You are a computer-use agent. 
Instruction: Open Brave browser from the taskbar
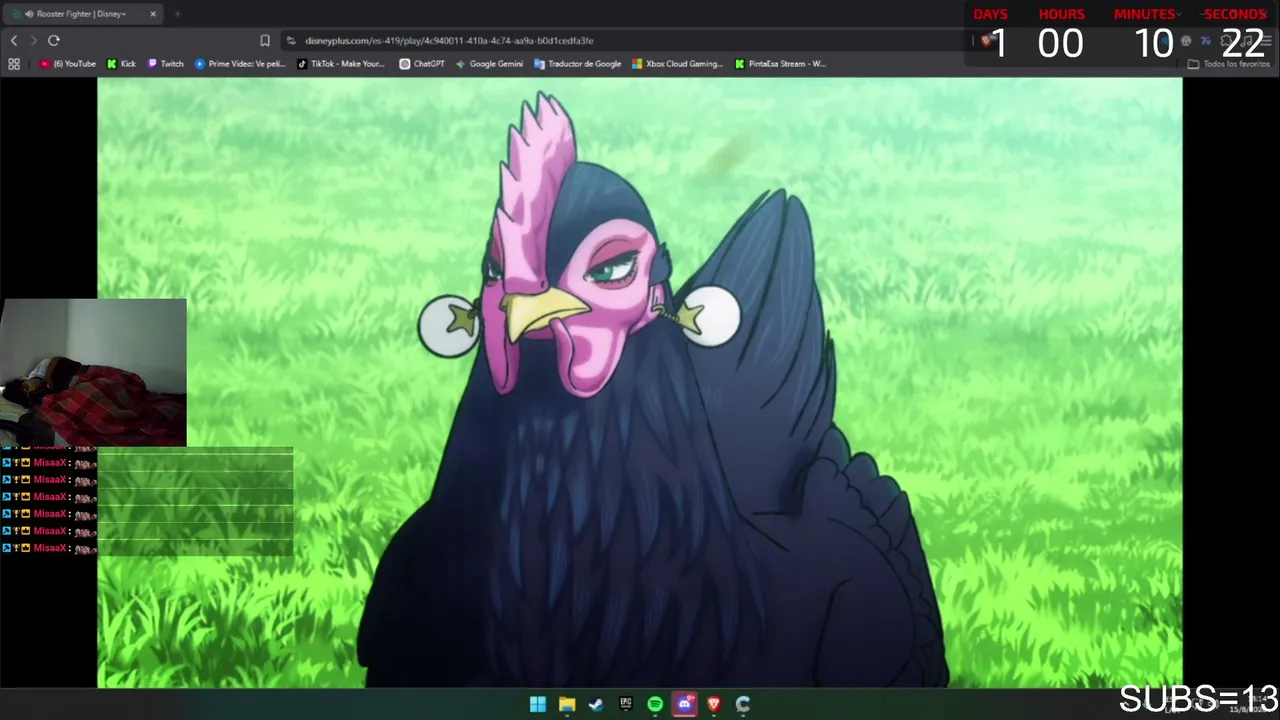[x=714, y=704]
